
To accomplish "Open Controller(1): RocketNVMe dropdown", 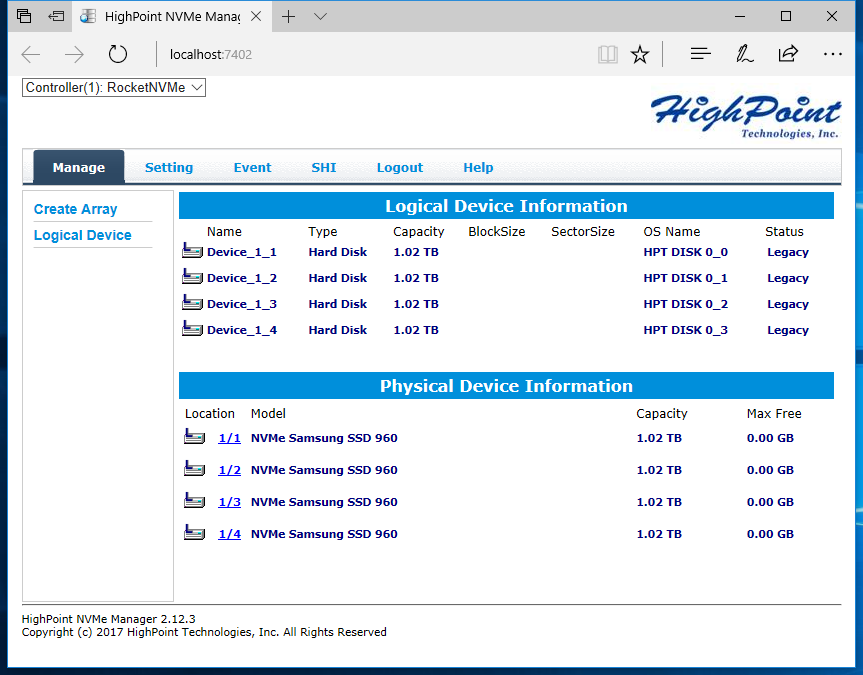I will (114, 88).
